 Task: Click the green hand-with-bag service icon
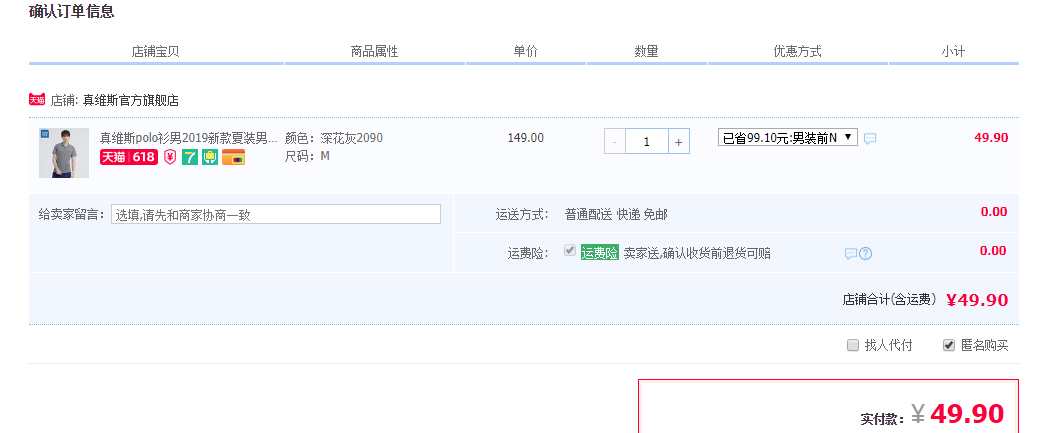[x=210, y=157]
